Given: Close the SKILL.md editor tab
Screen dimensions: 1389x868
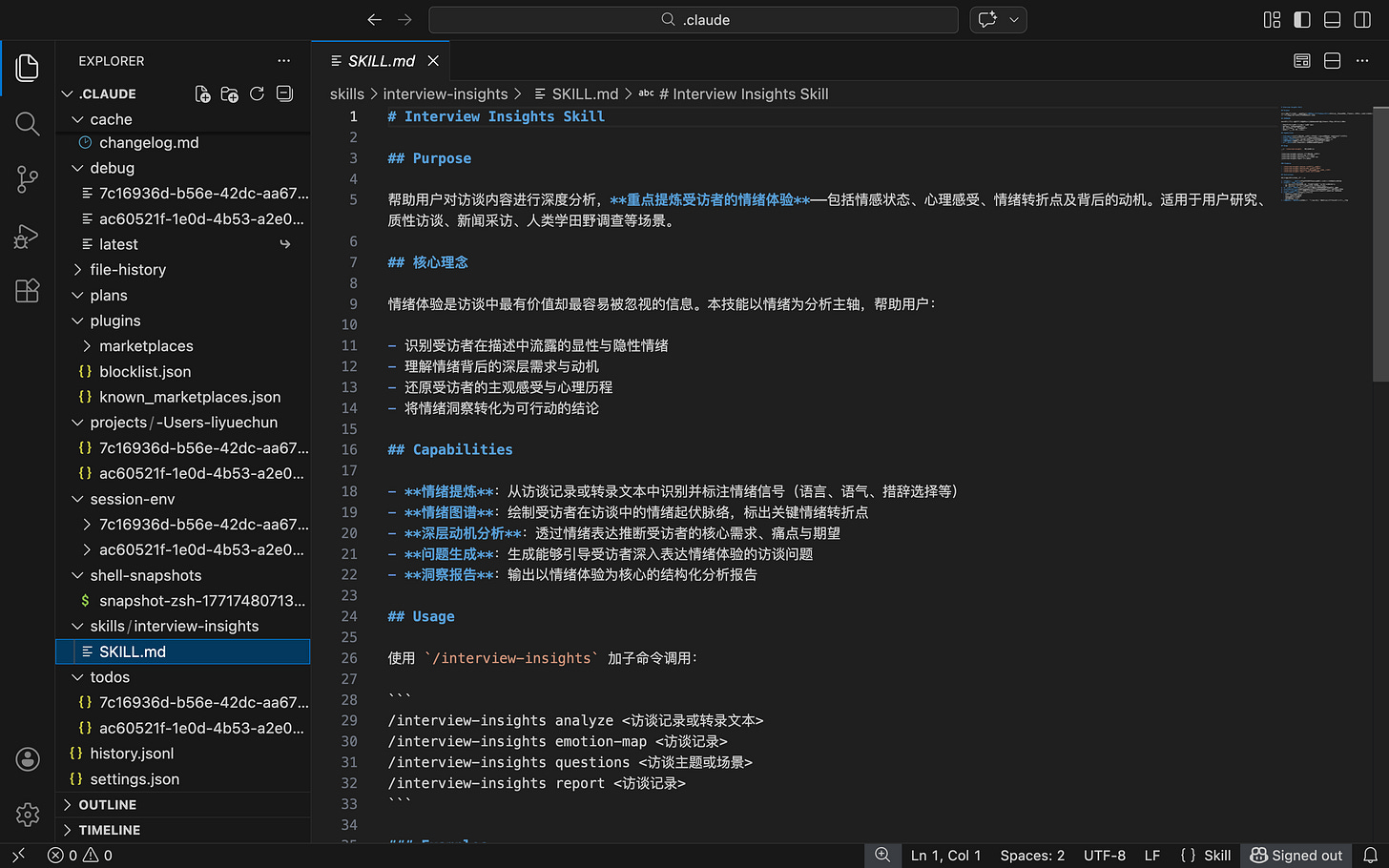Looking at the screenshot, I should (433, 61).
